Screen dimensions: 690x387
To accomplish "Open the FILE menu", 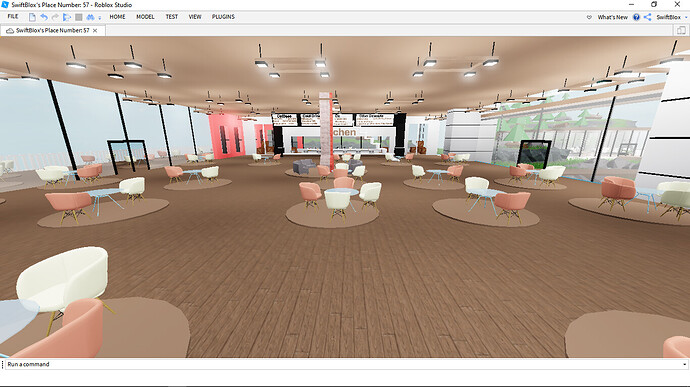I will click(13, 17).
